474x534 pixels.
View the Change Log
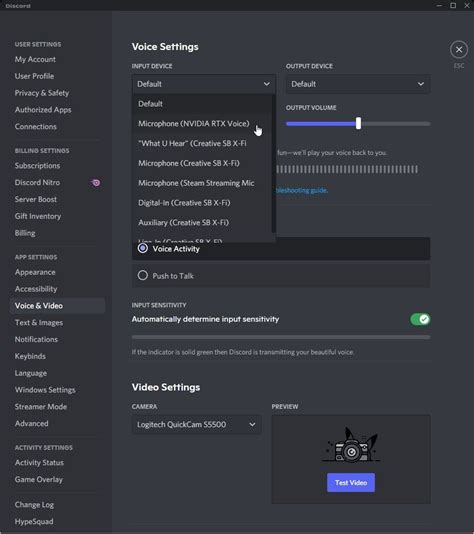[x=34, y=505]
